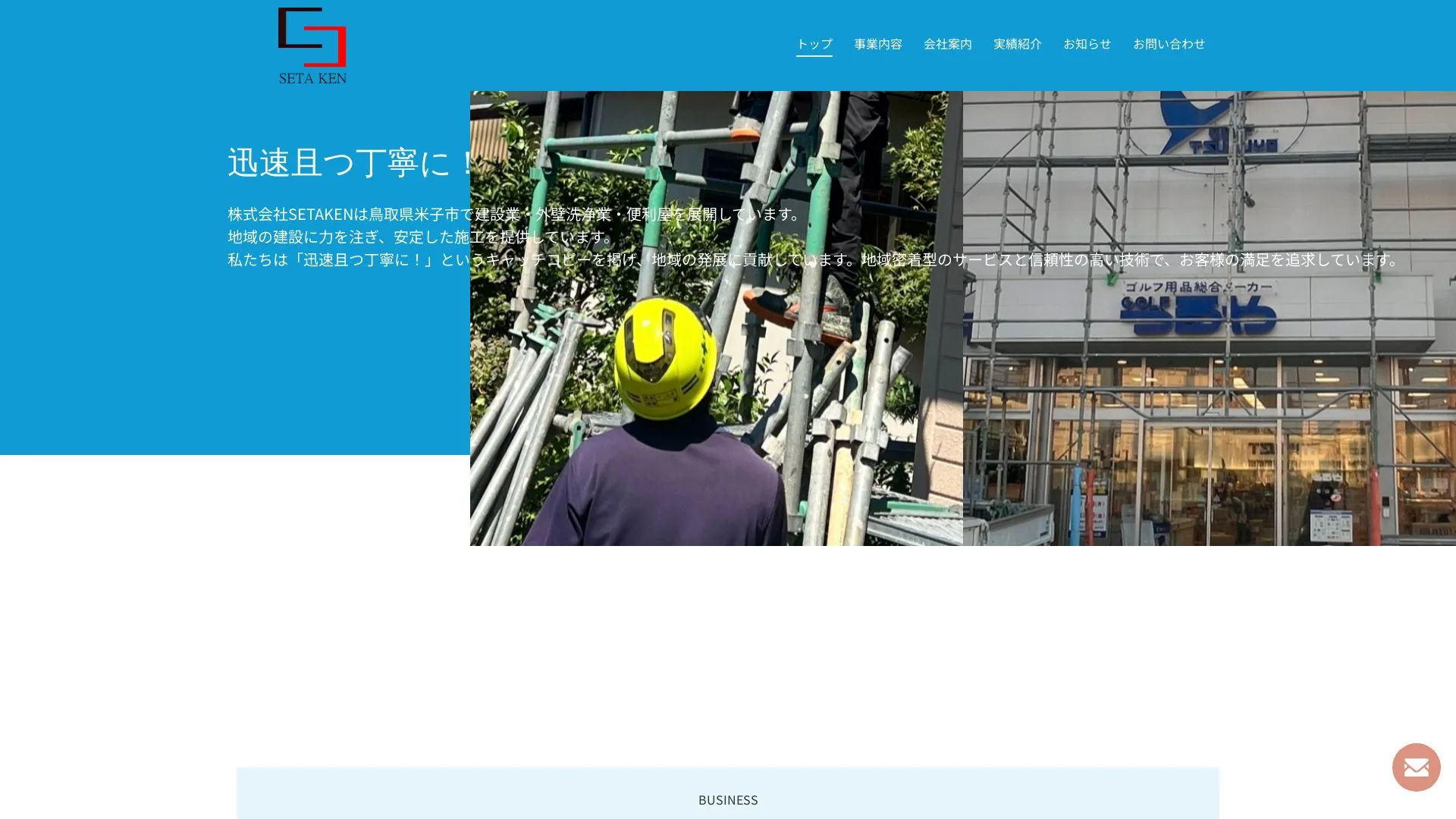Screen dimensions: 1456x819
Task: Go to 会社案内 page
Action: (948, 44)
